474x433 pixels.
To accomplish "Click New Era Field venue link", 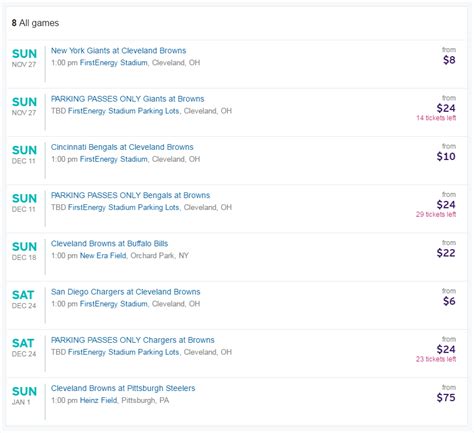I will [103, 256].
